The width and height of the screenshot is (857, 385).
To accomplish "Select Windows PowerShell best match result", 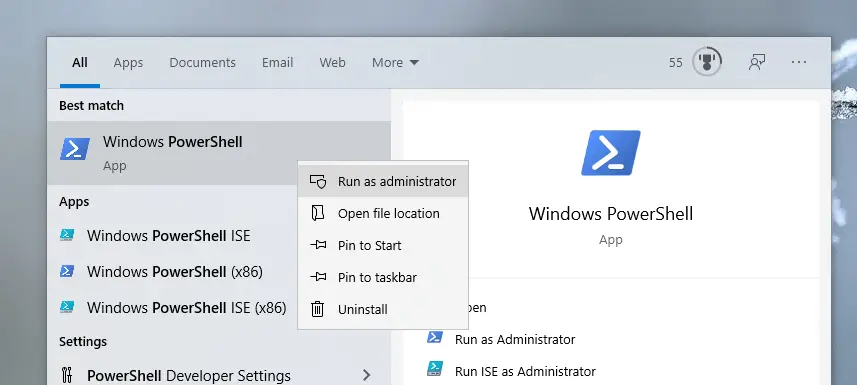I will coord(219,153).
